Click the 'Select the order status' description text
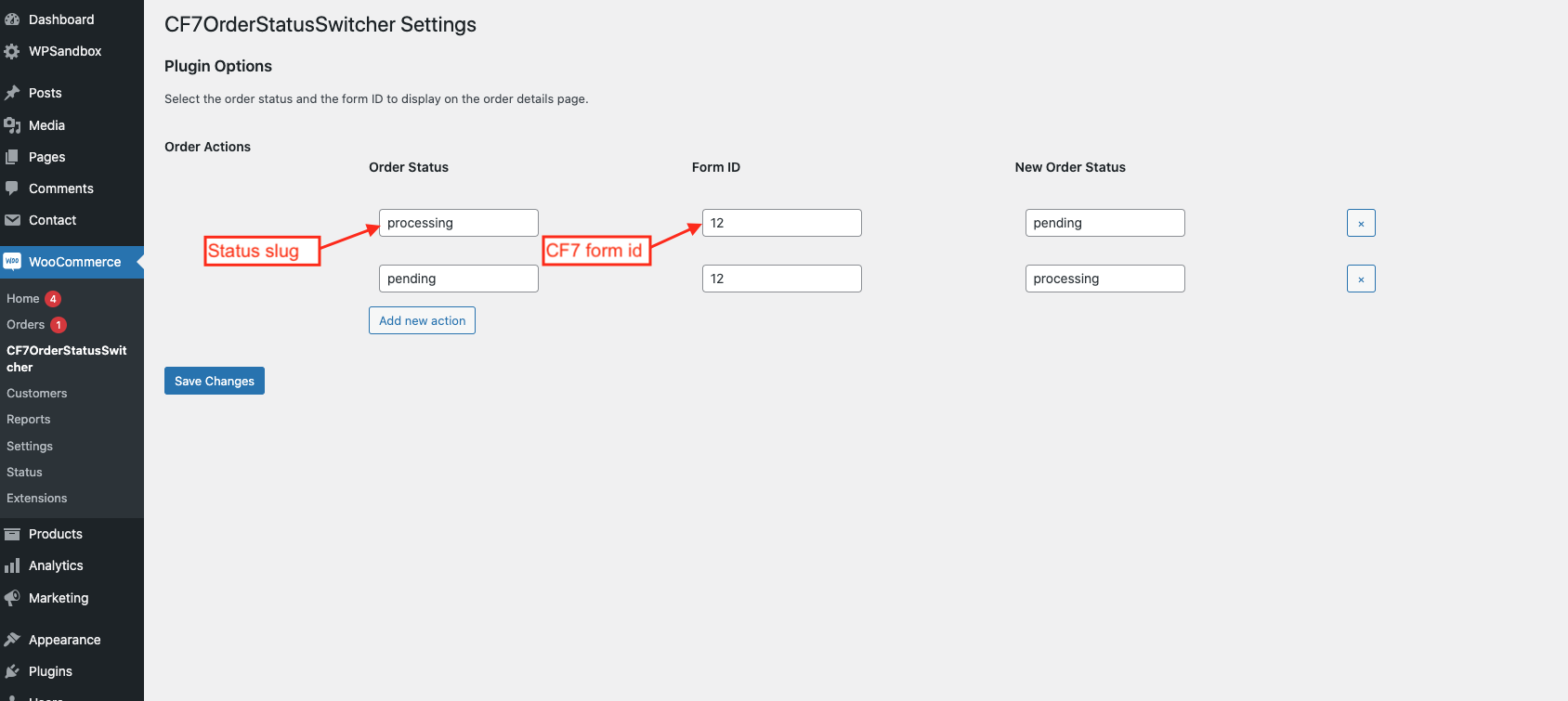The image size is (1568, 701). coord(376,99)
